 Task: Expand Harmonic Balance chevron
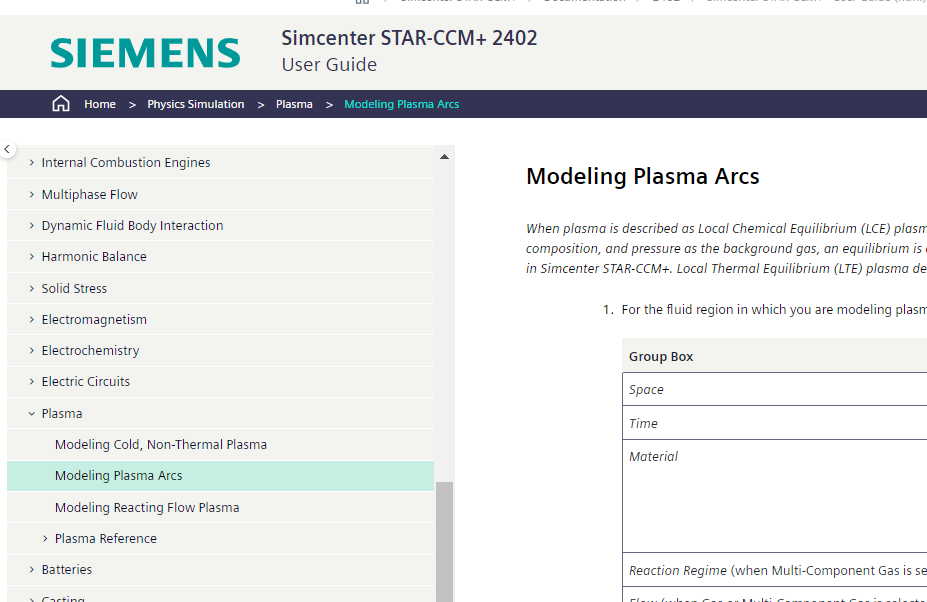pyautogui.click(x=32, y=257)
